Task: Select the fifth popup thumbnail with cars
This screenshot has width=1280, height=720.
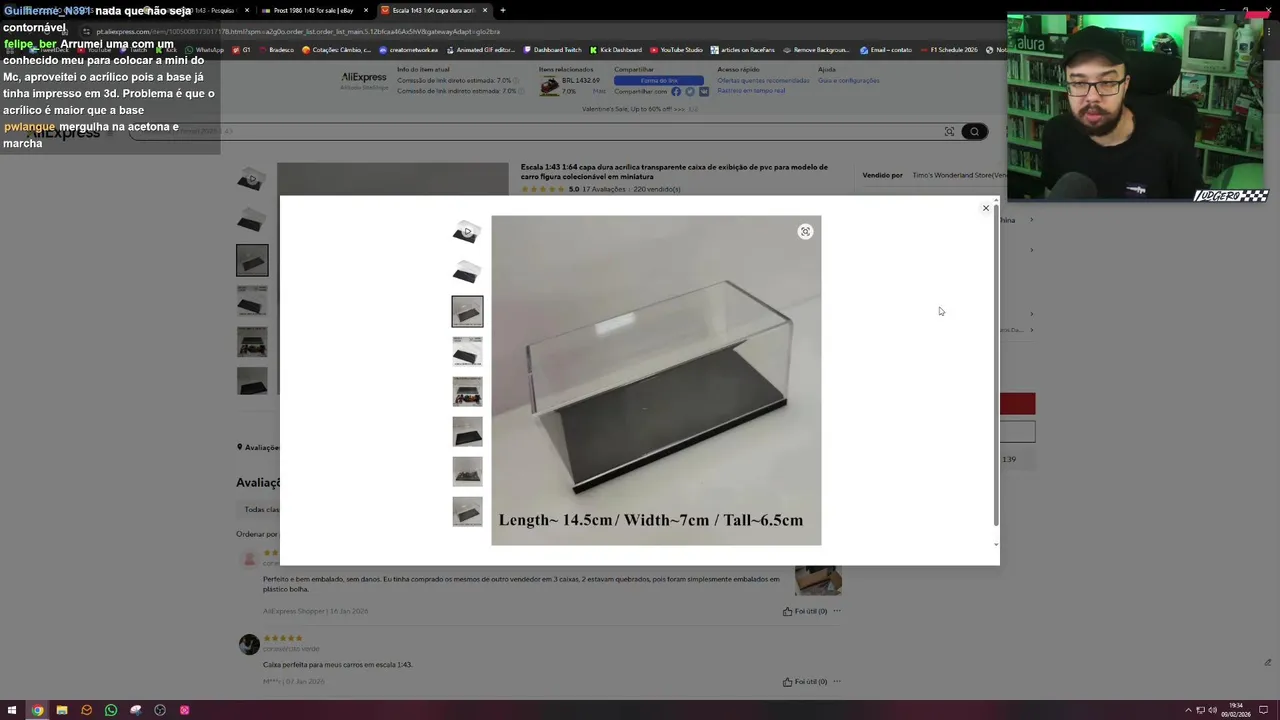Action: (467, 392)
